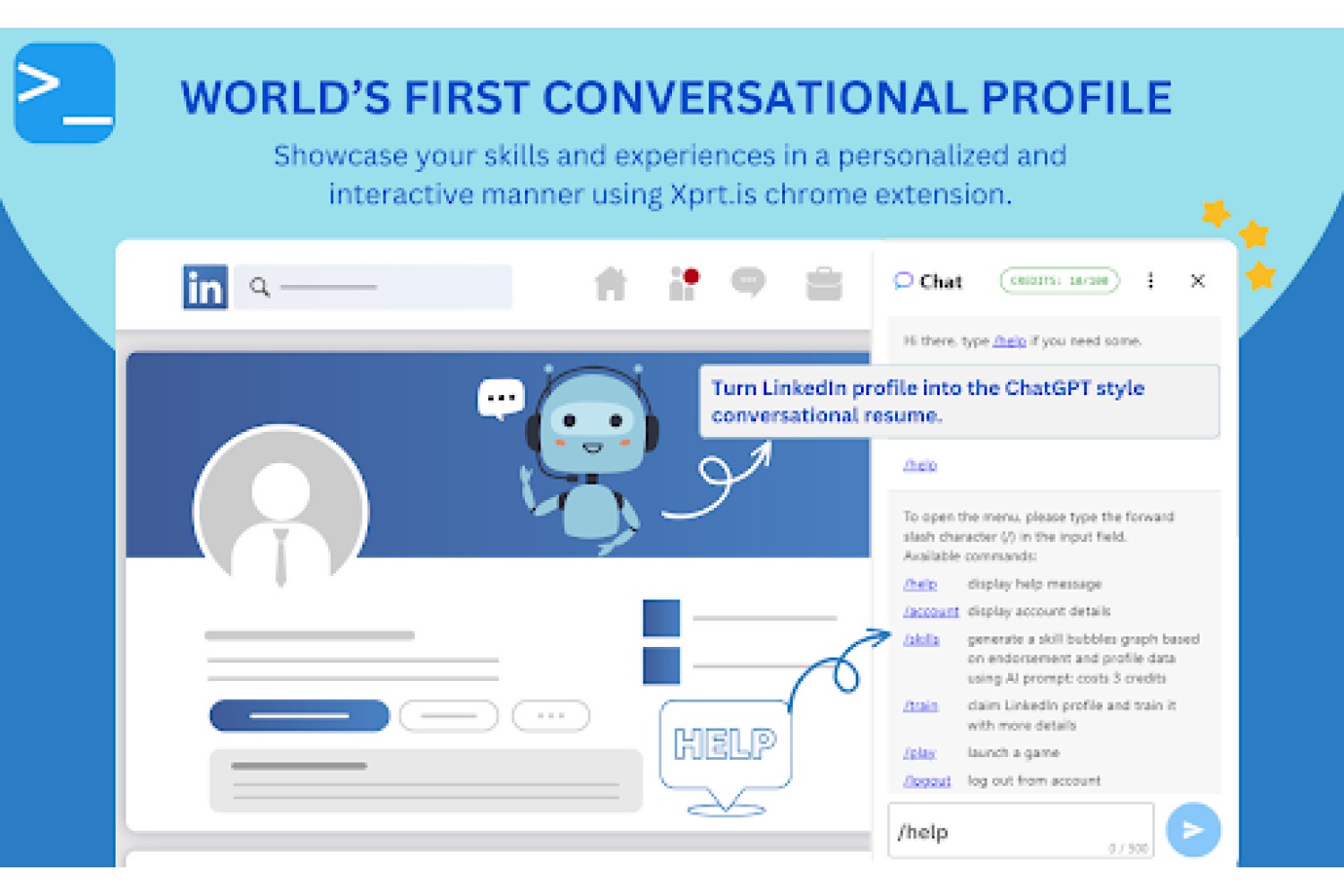Click the /help link in greeting message
The height and width of the screenshot is (896, 1344).
click(1009, 341)
